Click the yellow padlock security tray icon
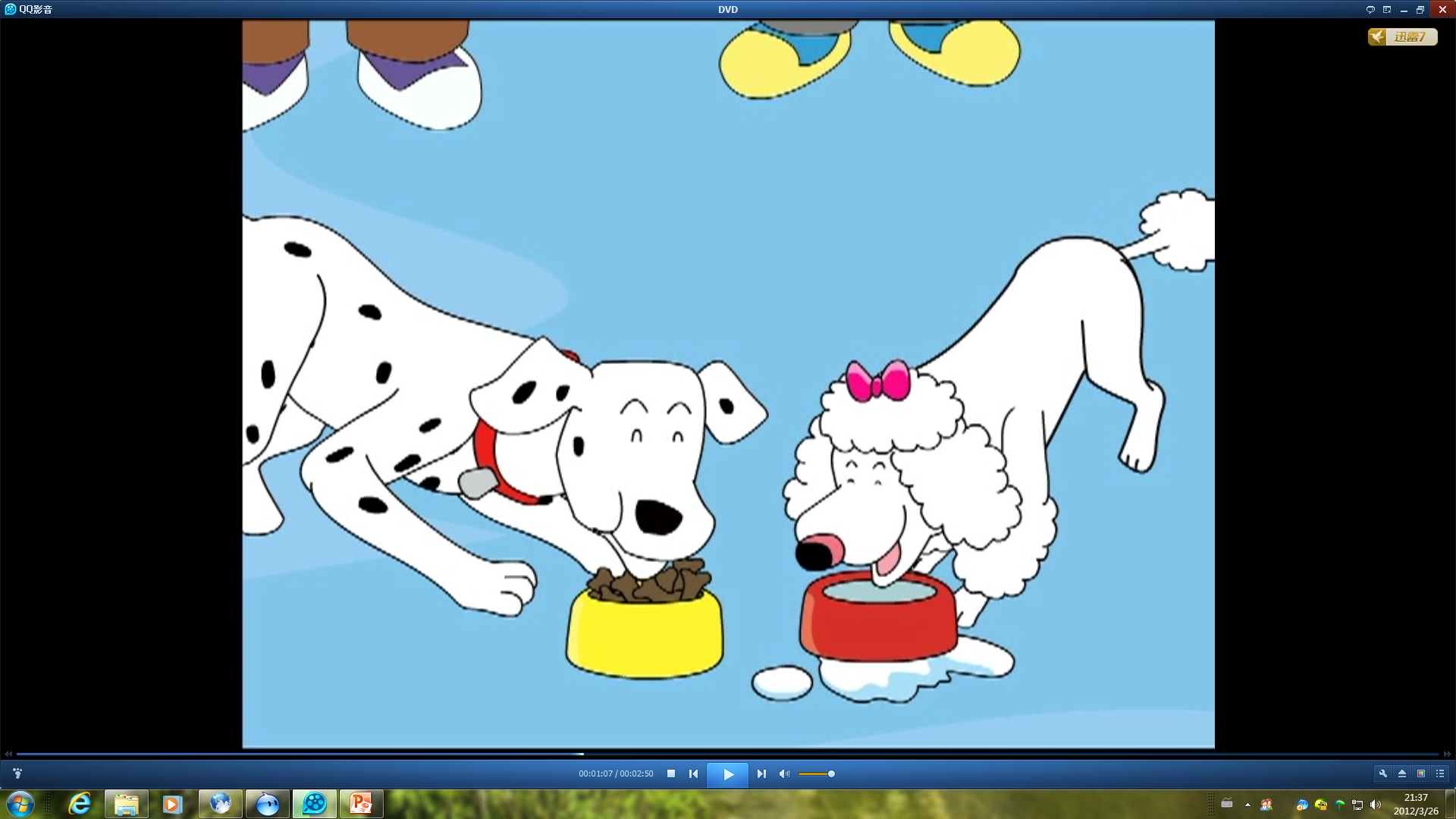Screen dimensions: 1456x819 pyautogui.click(x=1321, y=805)
